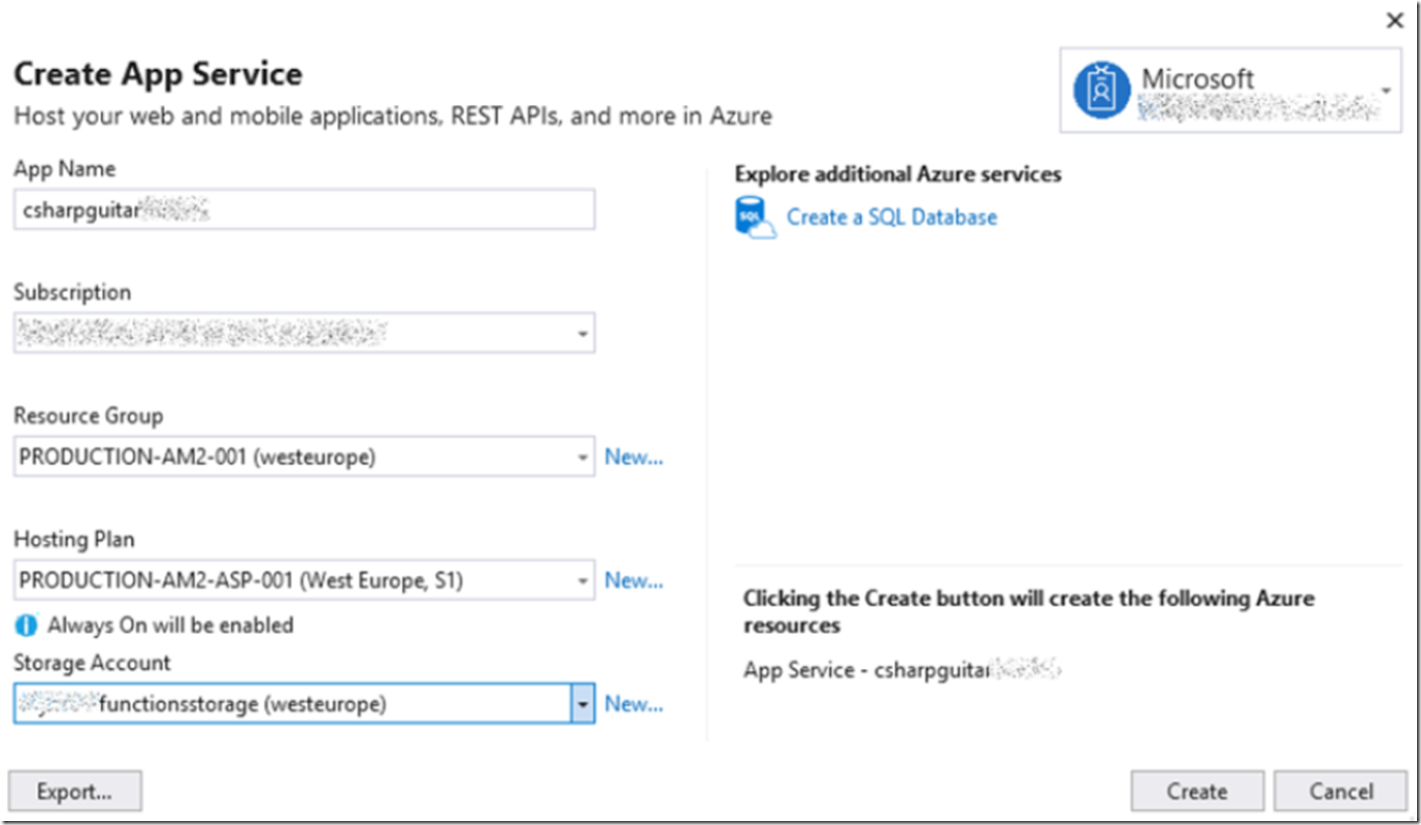The width and height of the screenshot is (1421, 825).
Task: Click the Resource Group label
Action: (88, 415)
